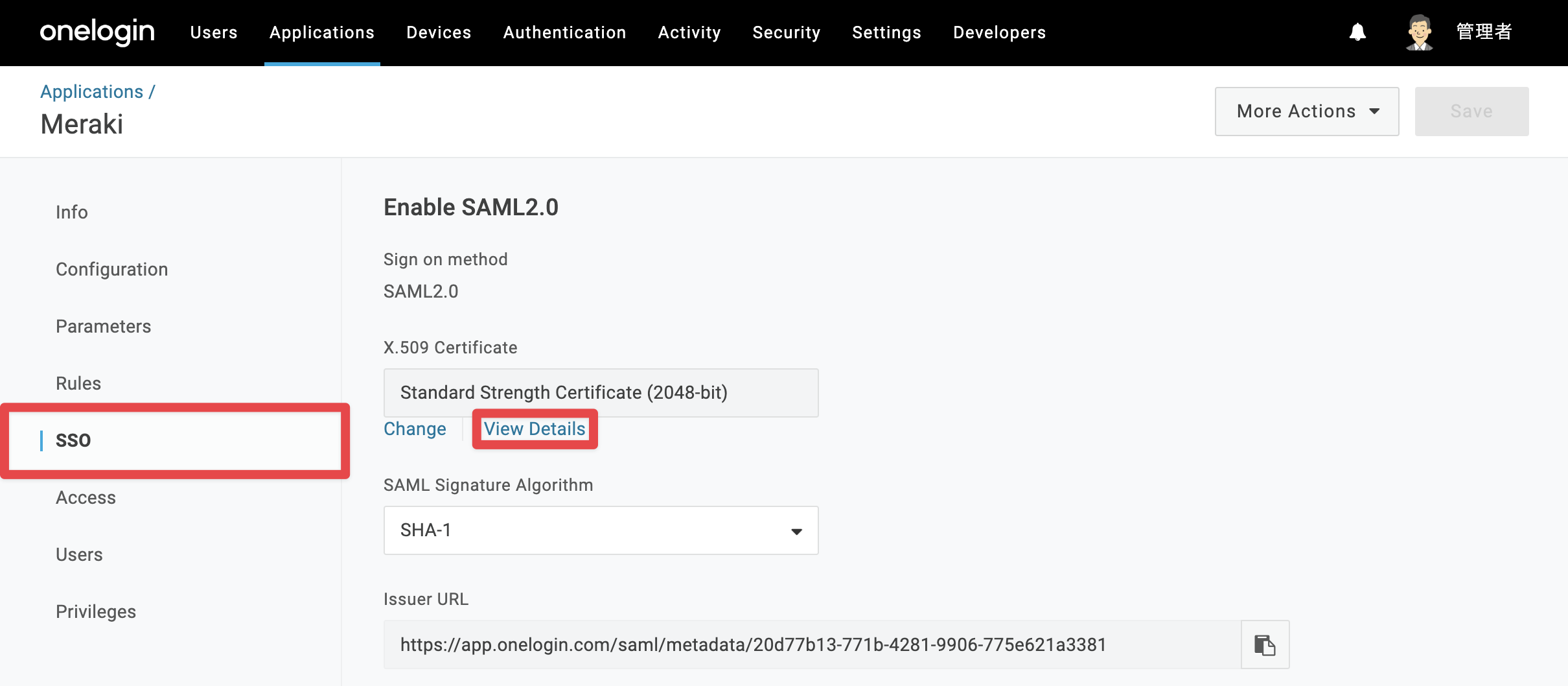The width and height of the screenshot is (1568, 686).
Task: Open the Security menu
Action: (787, 32)
